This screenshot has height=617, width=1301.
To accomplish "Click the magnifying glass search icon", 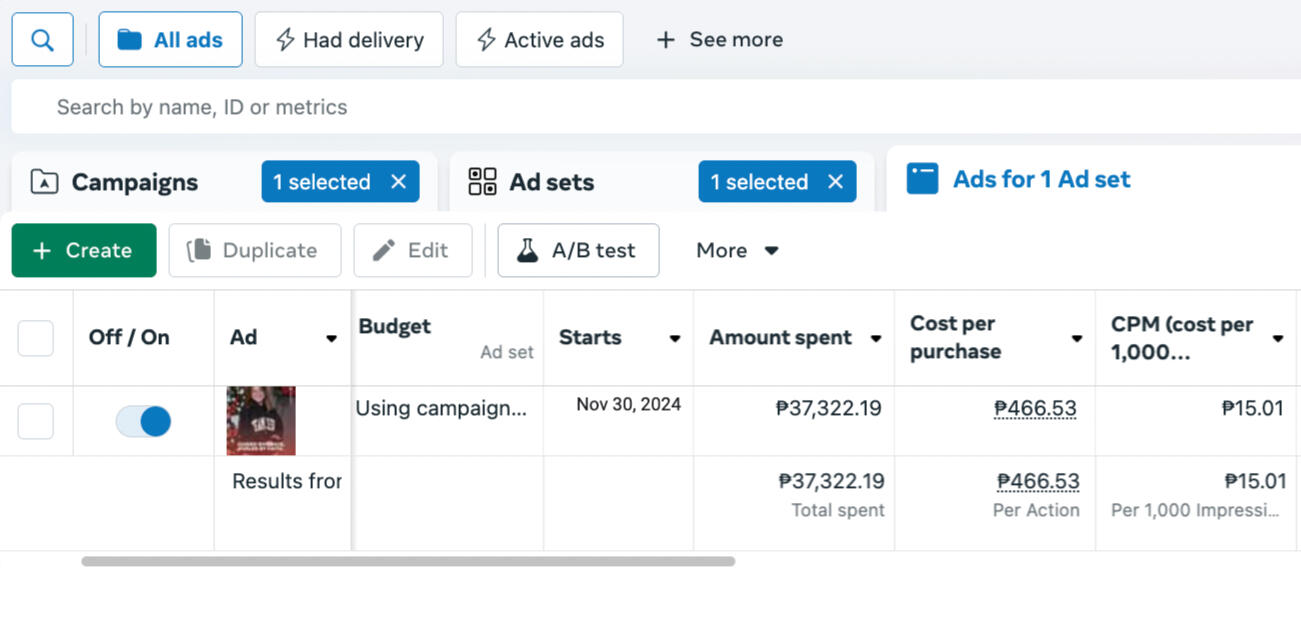I will click(42, 40).
